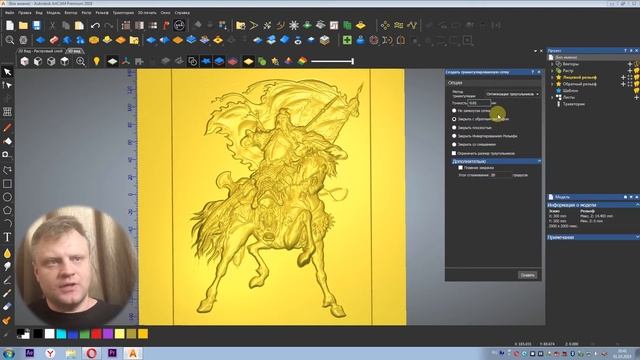Expand the Примечания section
The width and height of the screenshot is (640, 360).
point(637,237)
